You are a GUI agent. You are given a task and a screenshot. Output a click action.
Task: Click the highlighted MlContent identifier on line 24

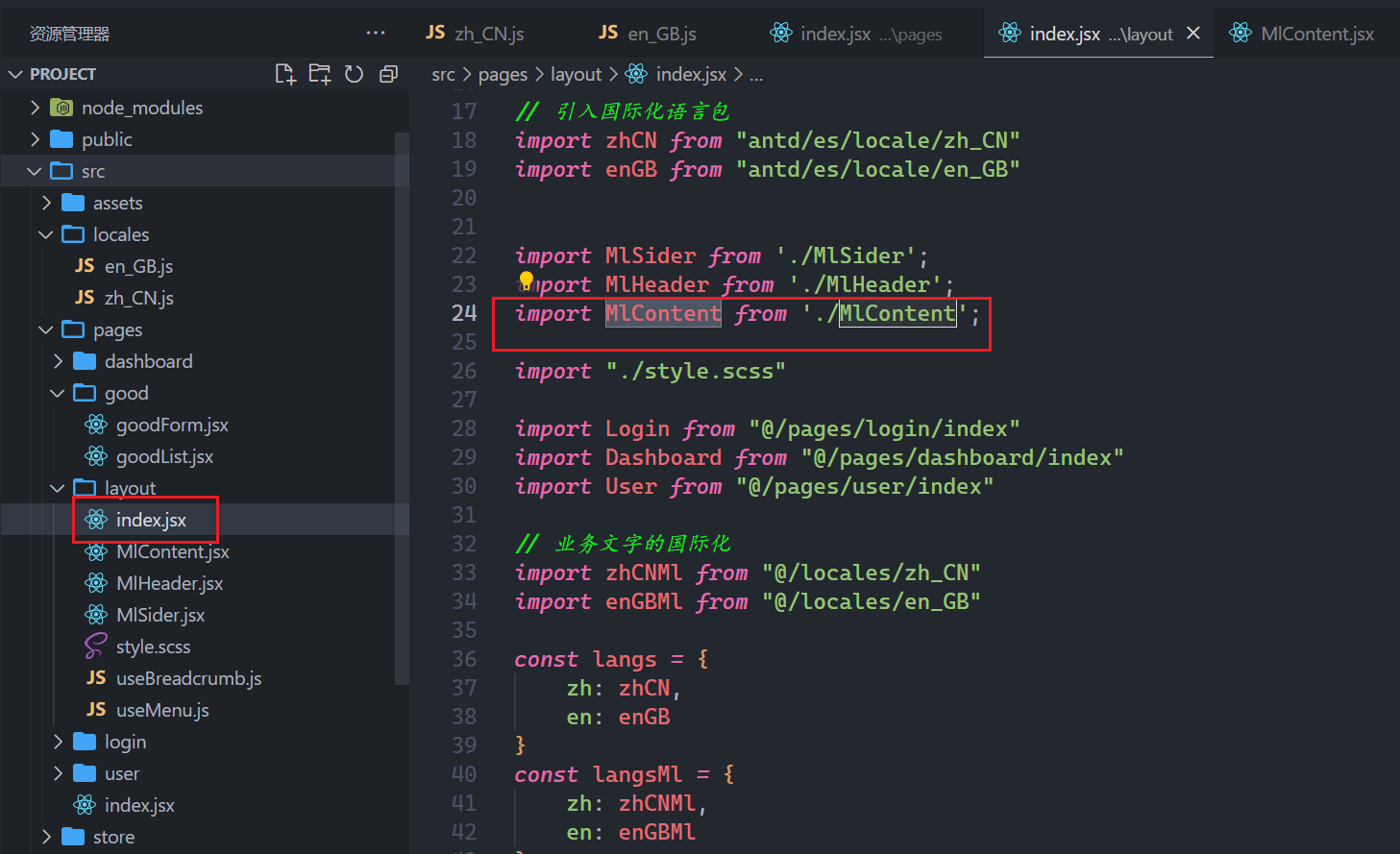point(663,313)
